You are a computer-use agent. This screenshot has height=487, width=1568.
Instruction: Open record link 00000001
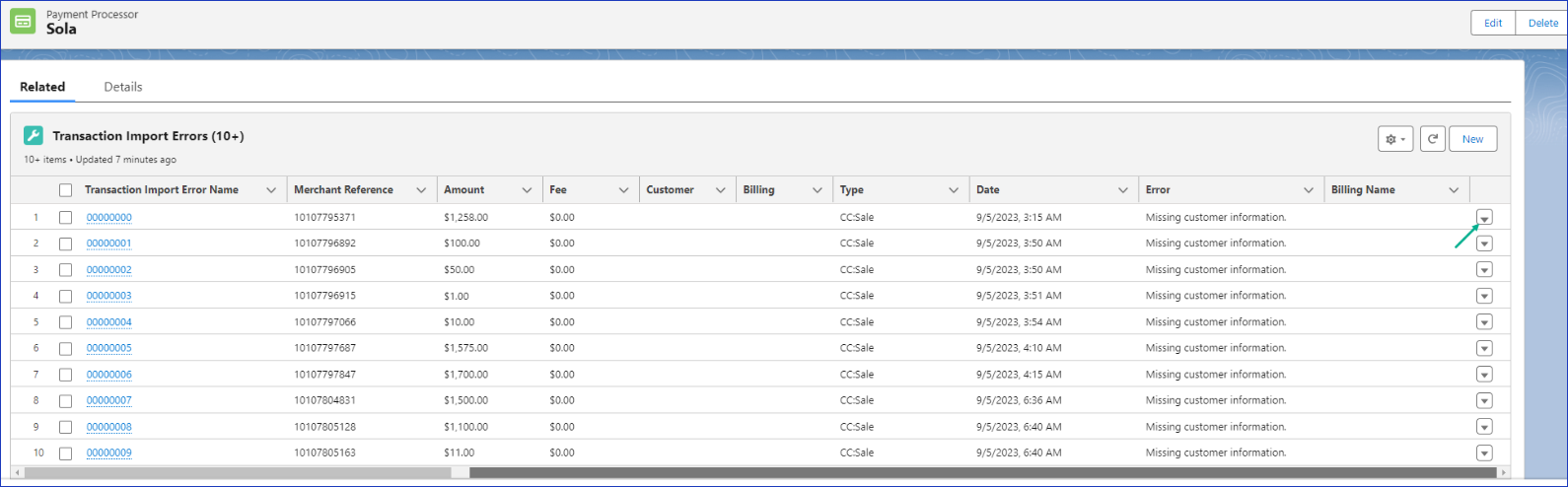pos(108,243)
